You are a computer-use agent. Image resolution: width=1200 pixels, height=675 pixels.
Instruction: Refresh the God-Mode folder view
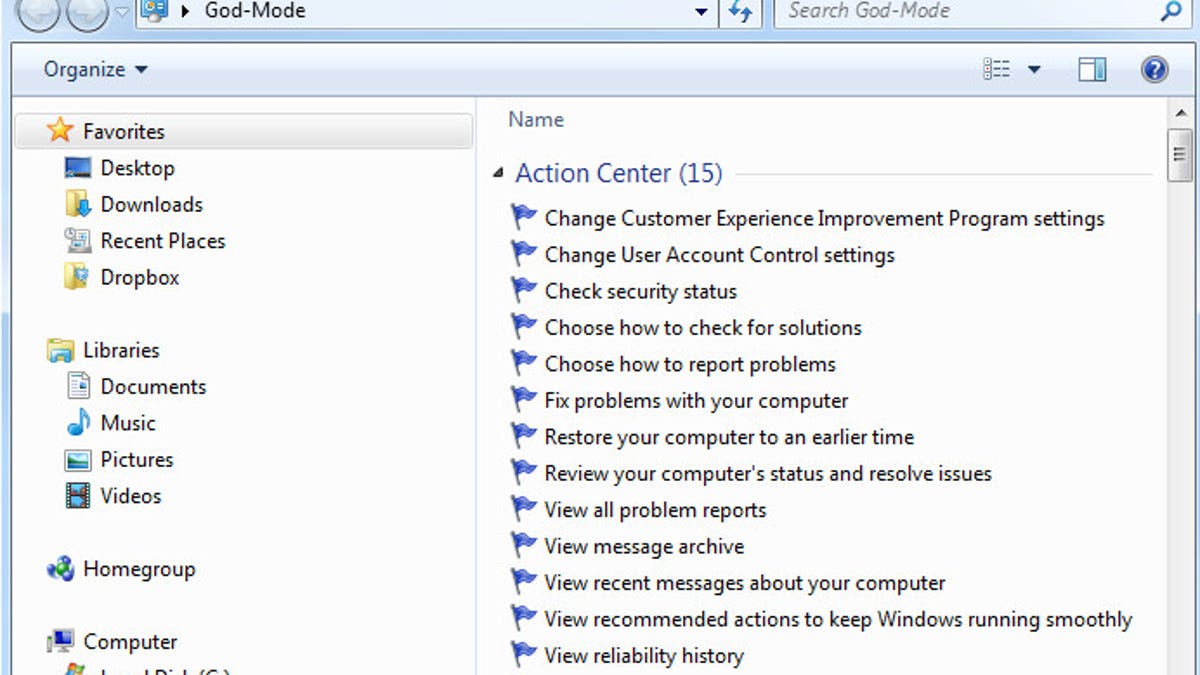coord(740,13)
